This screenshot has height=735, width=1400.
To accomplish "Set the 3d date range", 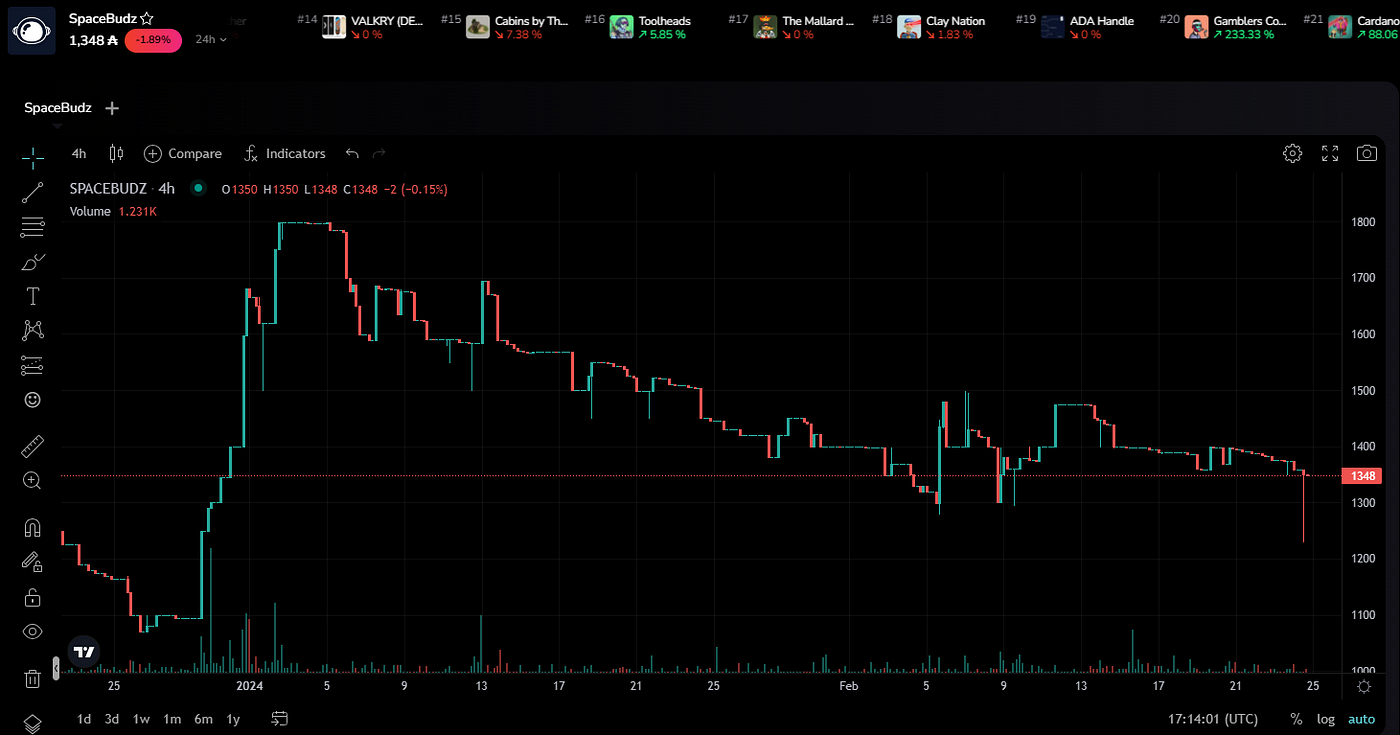I will [112, 719].
